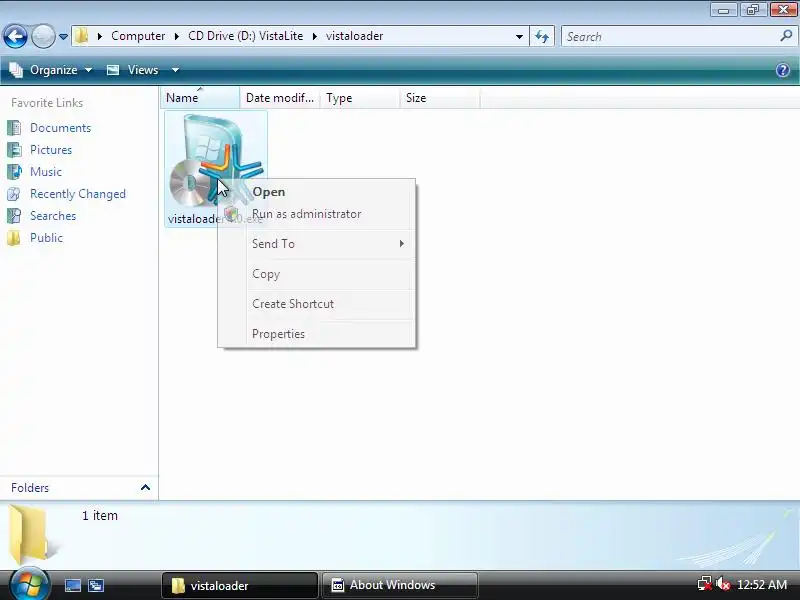Image resolution: width=800 pixels, height=600 pixels.
Task: Click the muted volume tray icon
Action: point(722,584)
